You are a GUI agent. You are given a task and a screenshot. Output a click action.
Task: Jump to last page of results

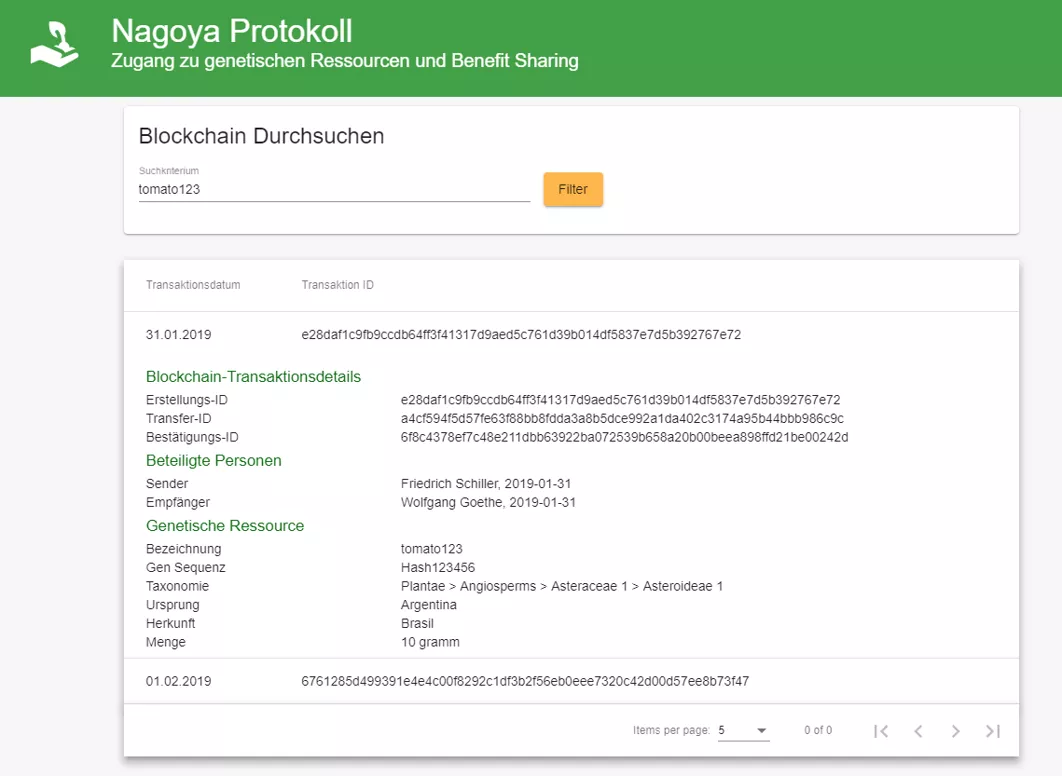992,731
